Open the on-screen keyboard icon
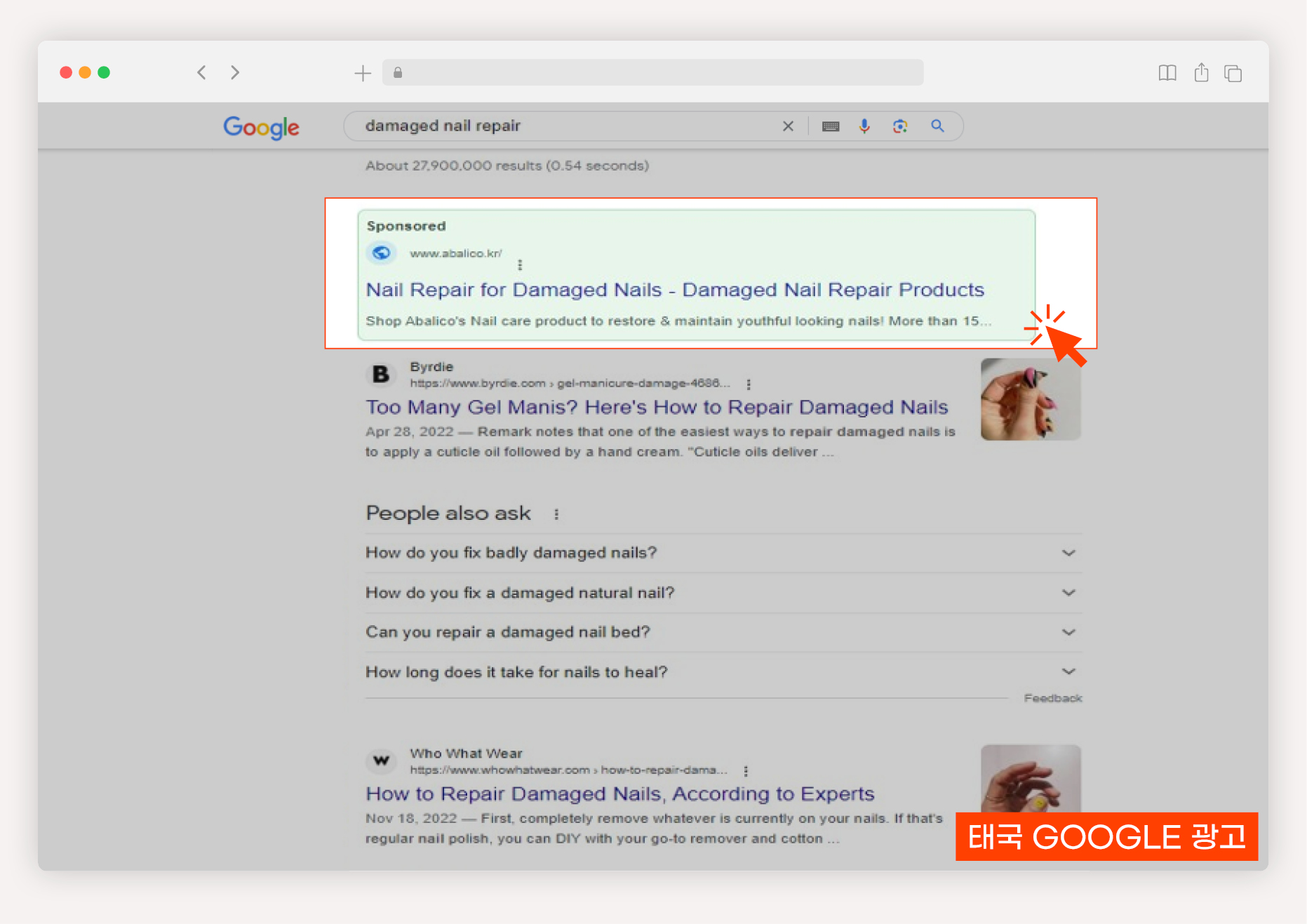Screen dimensions: 1307x924 [831, 126]
